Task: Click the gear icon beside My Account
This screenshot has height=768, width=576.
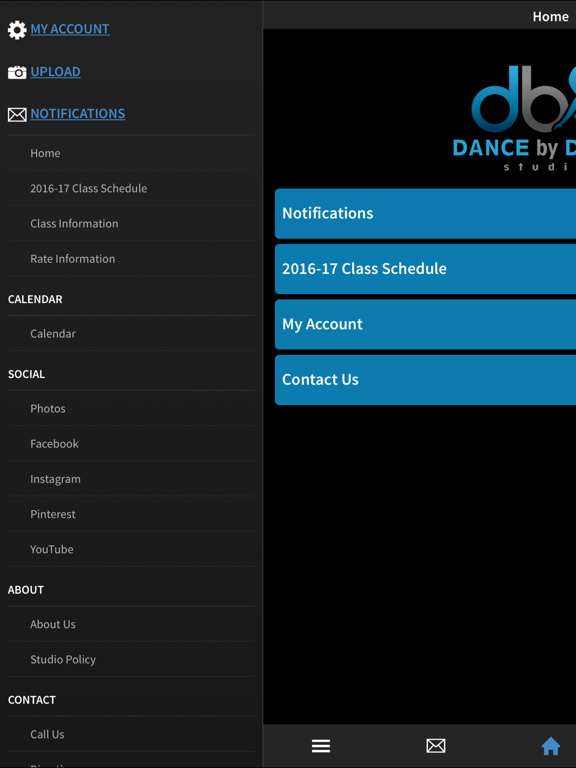Action: [17, 30]
